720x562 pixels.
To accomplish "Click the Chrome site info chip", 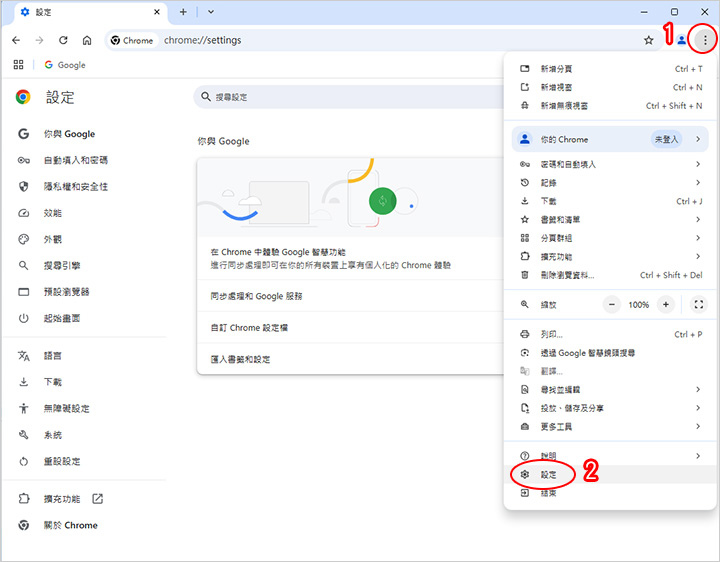I will point(132,40).
